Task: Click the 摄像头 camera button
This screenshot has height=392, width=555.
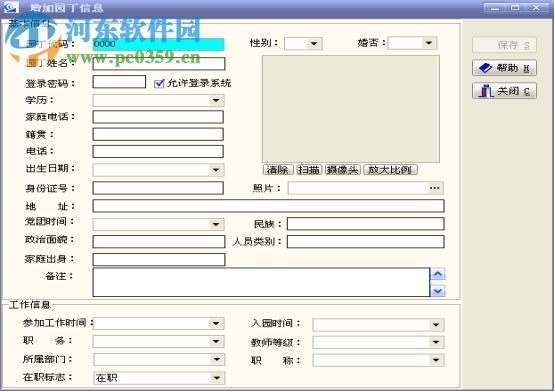Action: [x=343, y=170]
